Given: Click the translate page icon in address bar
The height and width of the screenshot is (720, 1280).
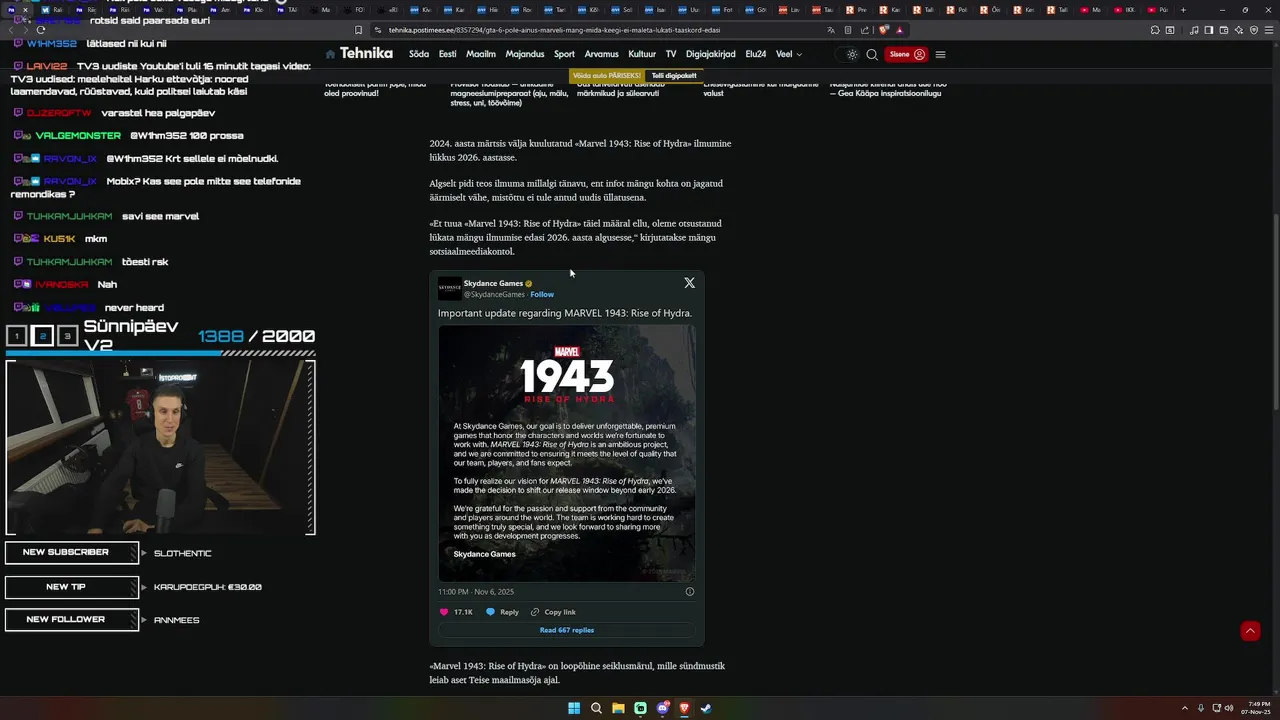Looking at the screenshot, I should pos(831,30).
